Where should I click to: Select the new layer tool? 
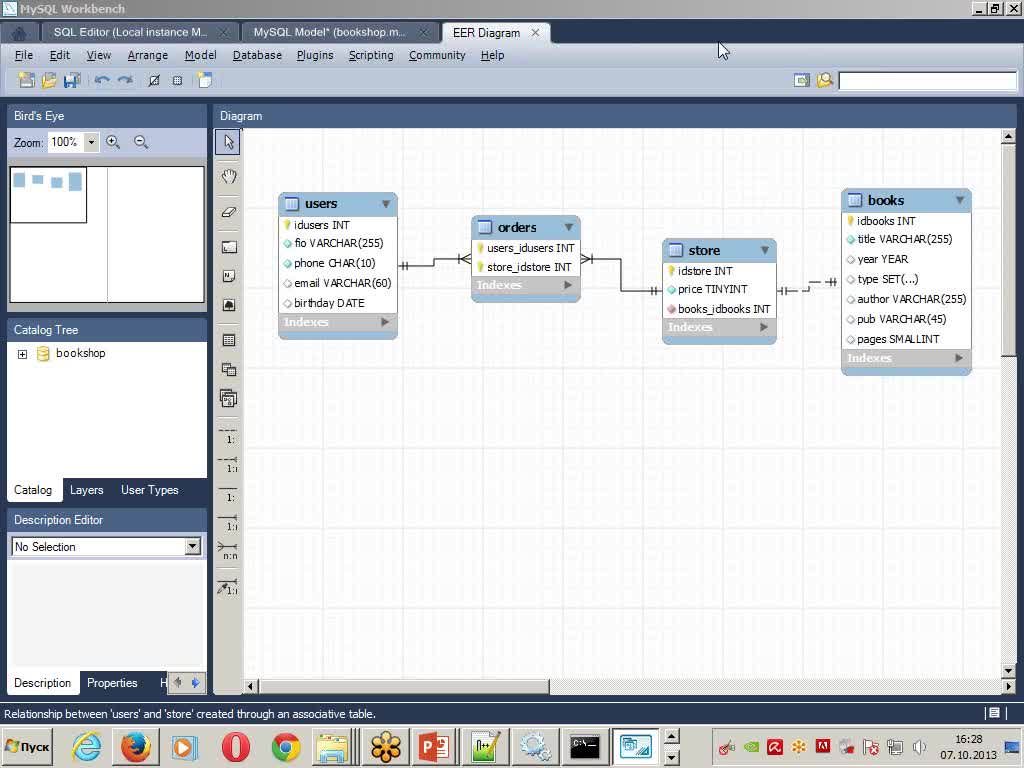229,248
